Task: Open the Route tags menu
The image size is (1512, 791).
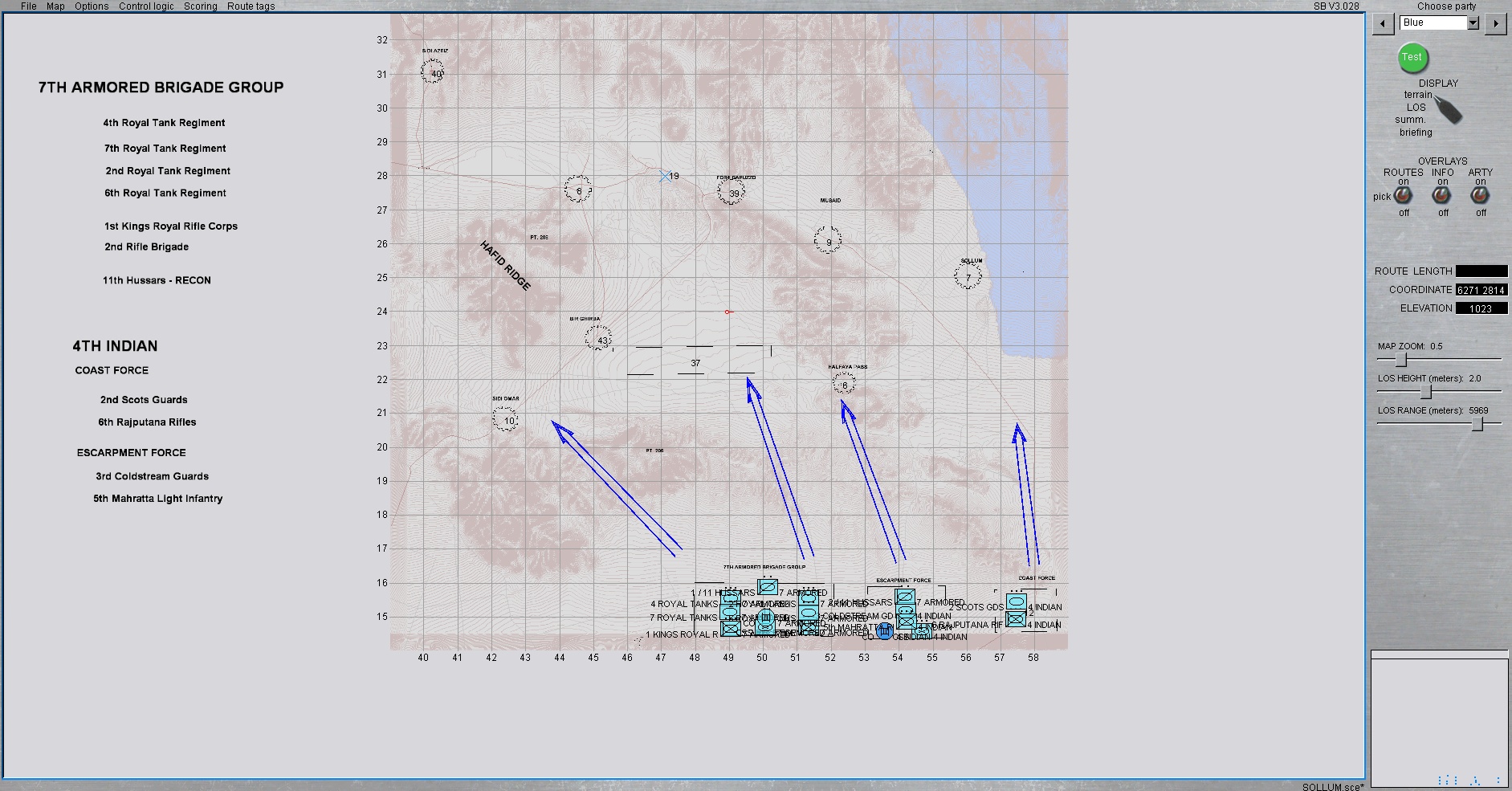Action: (251, 6)
